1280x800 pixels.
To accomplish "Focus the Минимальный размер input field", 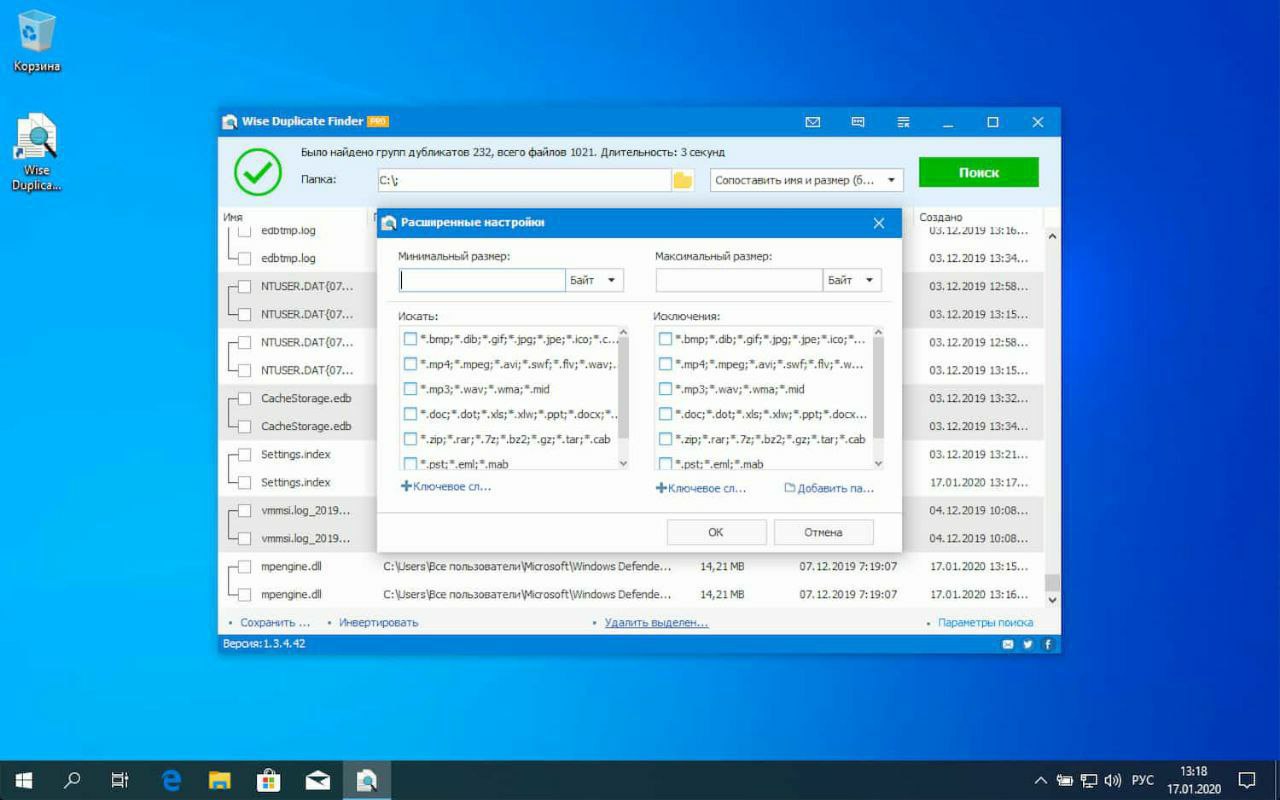I will click(482, 280).
